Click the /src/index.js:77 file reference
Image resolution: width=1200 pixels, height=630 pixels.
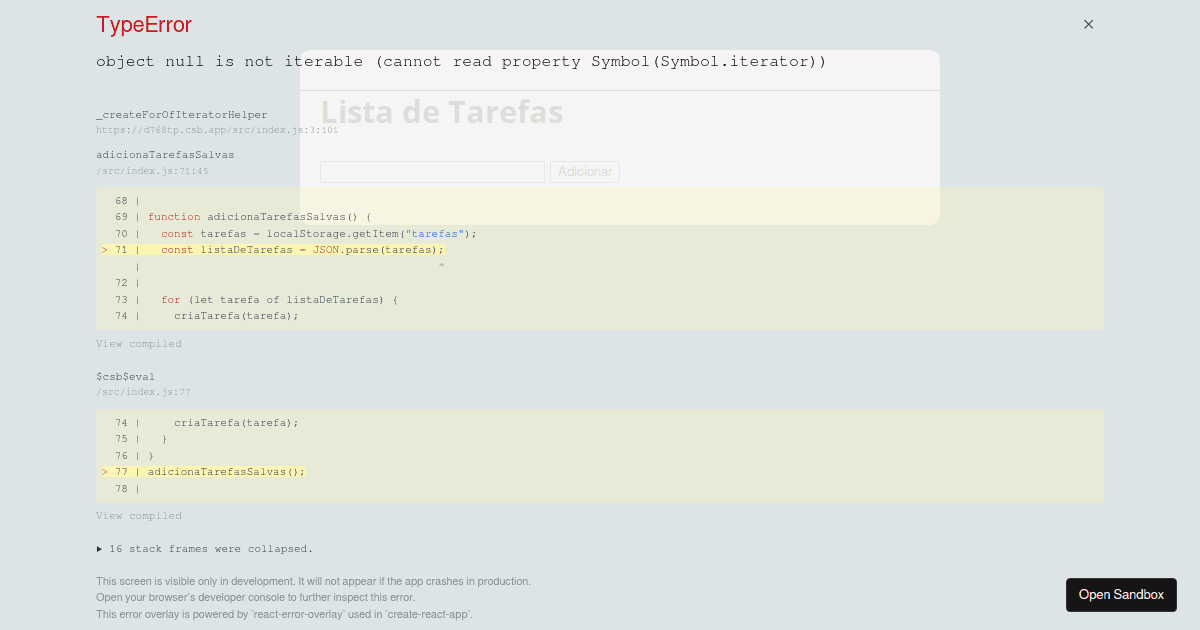point(143,391)
